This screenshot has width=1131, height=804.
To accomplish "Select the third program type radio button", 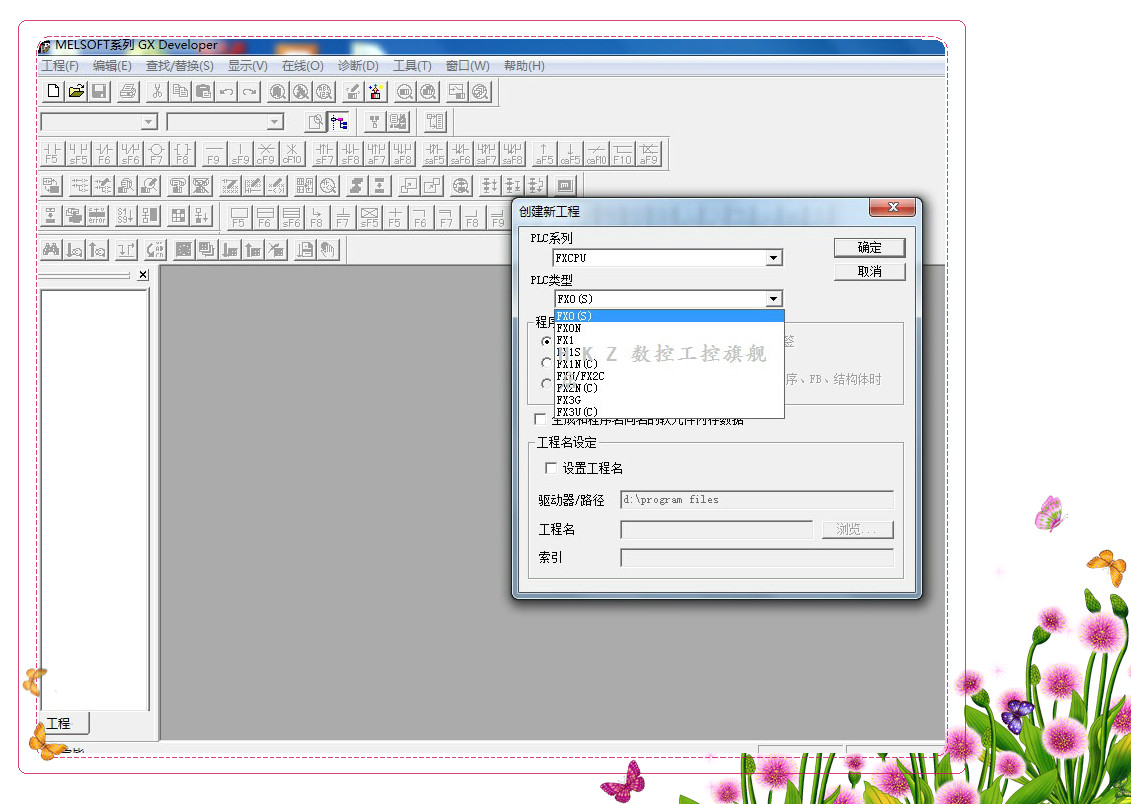I will [546, 384].
